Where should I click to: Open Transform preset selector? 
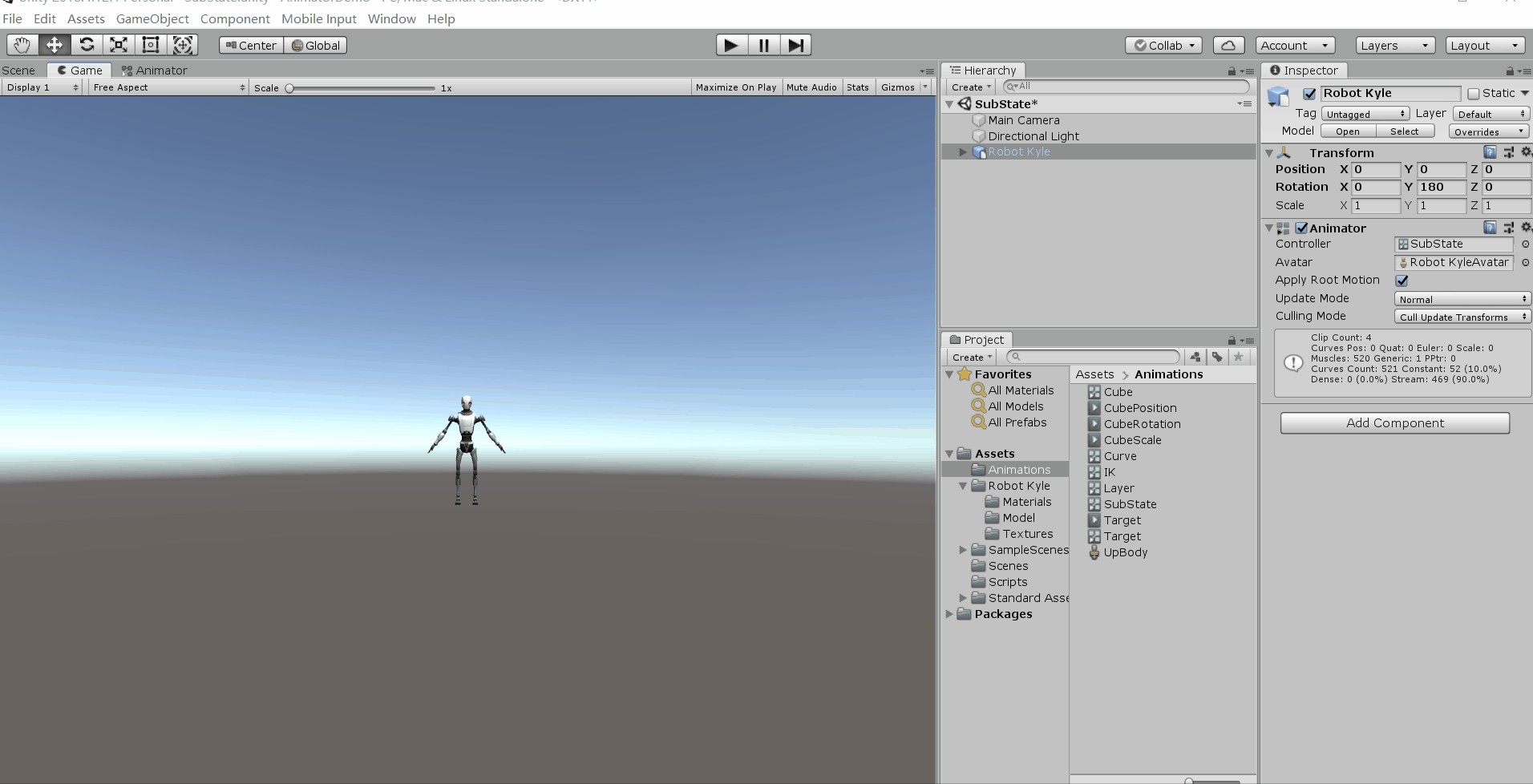click(x=1508, y=152)
